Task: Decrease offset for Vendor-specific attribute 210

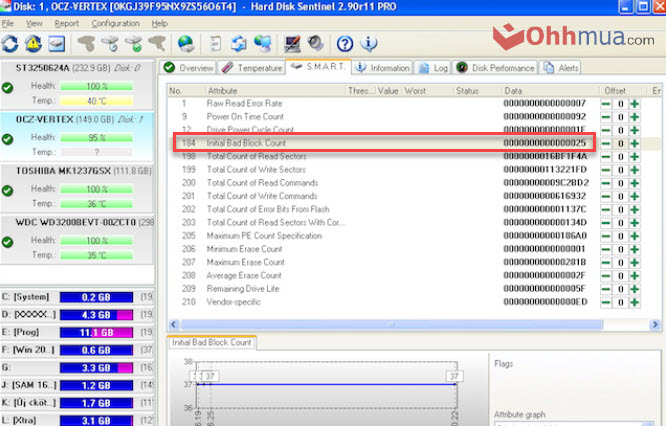Action: (x=606, y=302)
